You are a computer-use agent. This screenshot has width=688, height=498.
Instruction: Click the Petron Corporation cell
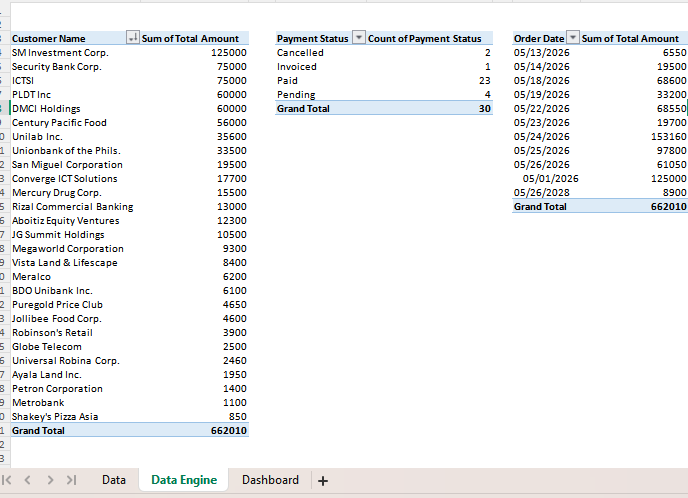click(75, 389)
